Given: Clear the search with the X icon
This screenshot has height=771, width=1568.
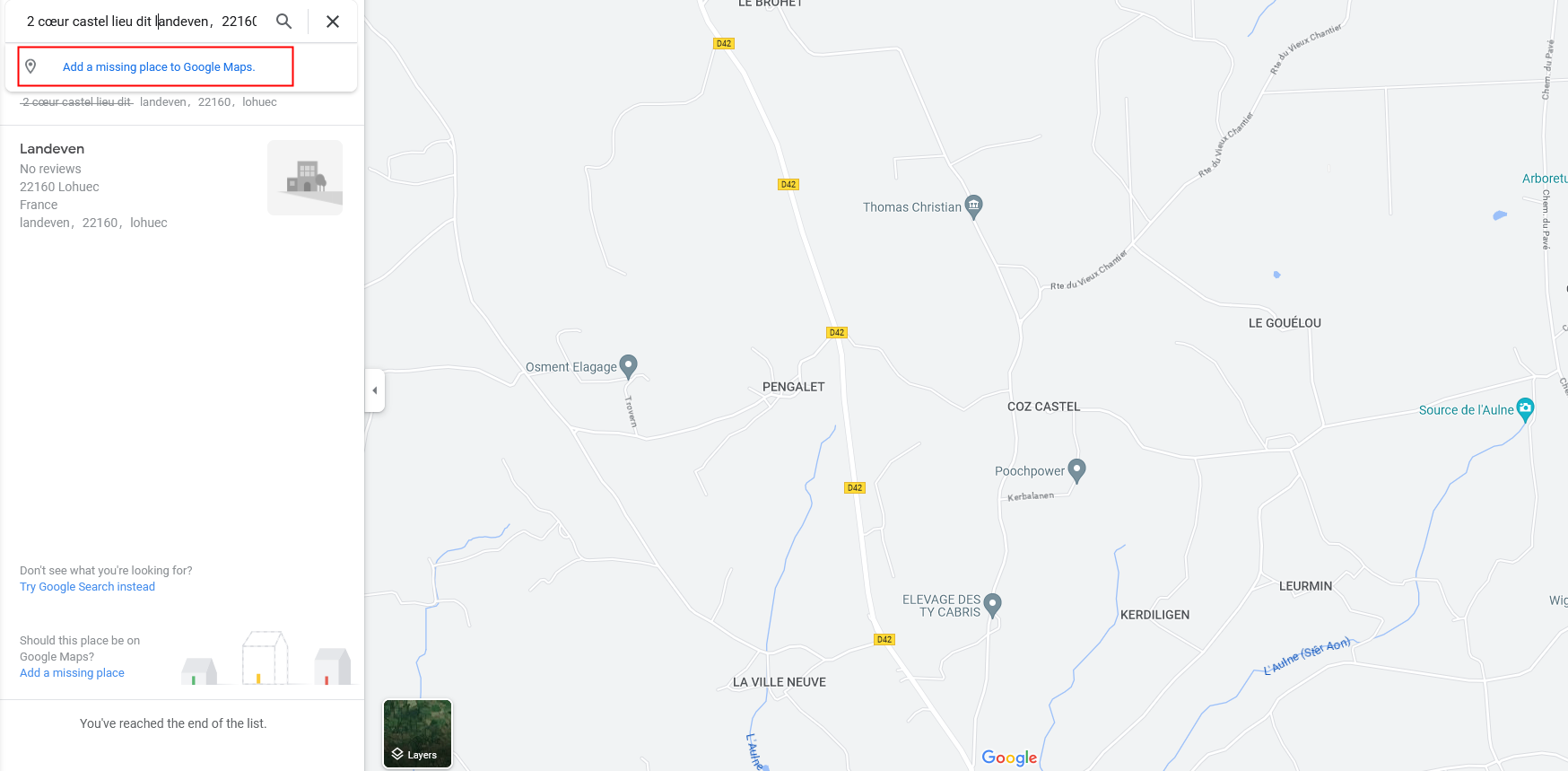Looking at the screenshot, I should 333,22.
